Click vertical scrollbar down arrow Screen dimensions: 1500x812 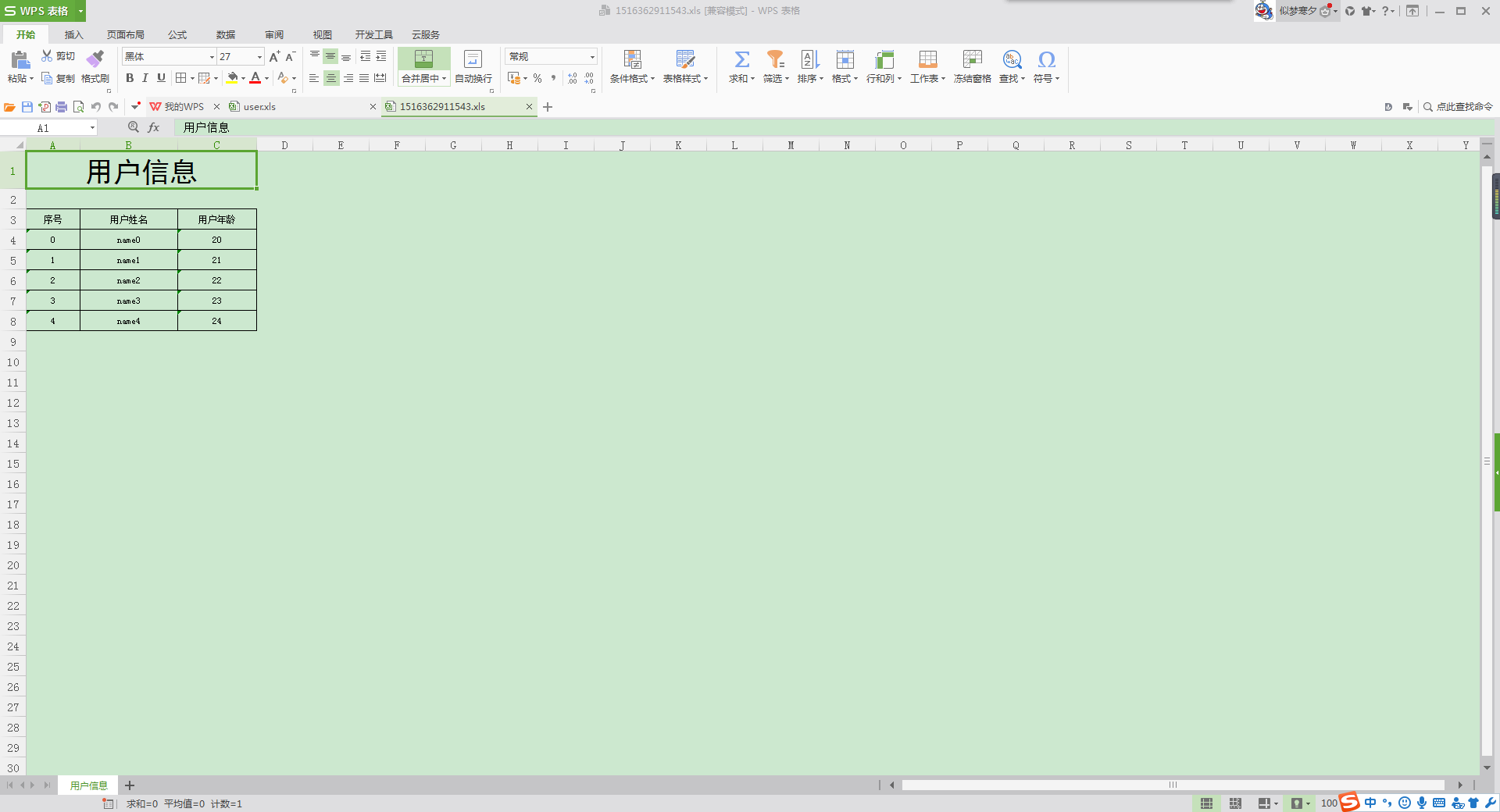1487,768
